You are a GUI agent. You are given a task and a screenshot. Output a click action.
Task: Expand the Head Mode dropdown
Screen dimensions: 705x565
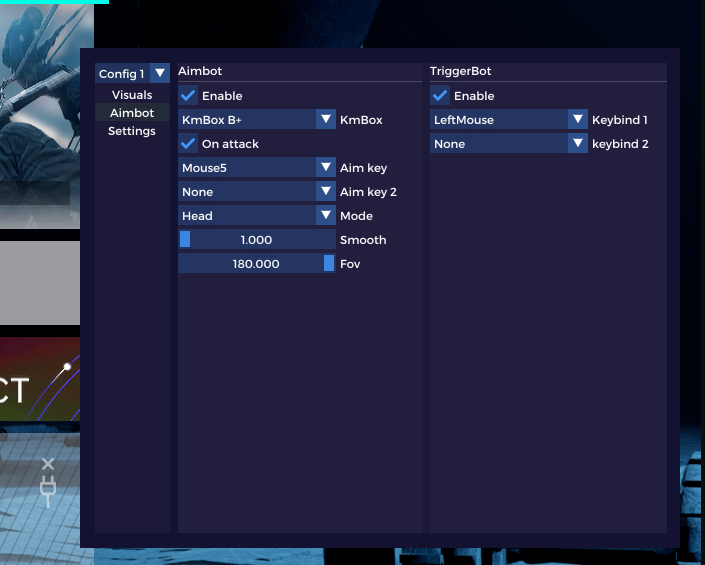[257, 216]
